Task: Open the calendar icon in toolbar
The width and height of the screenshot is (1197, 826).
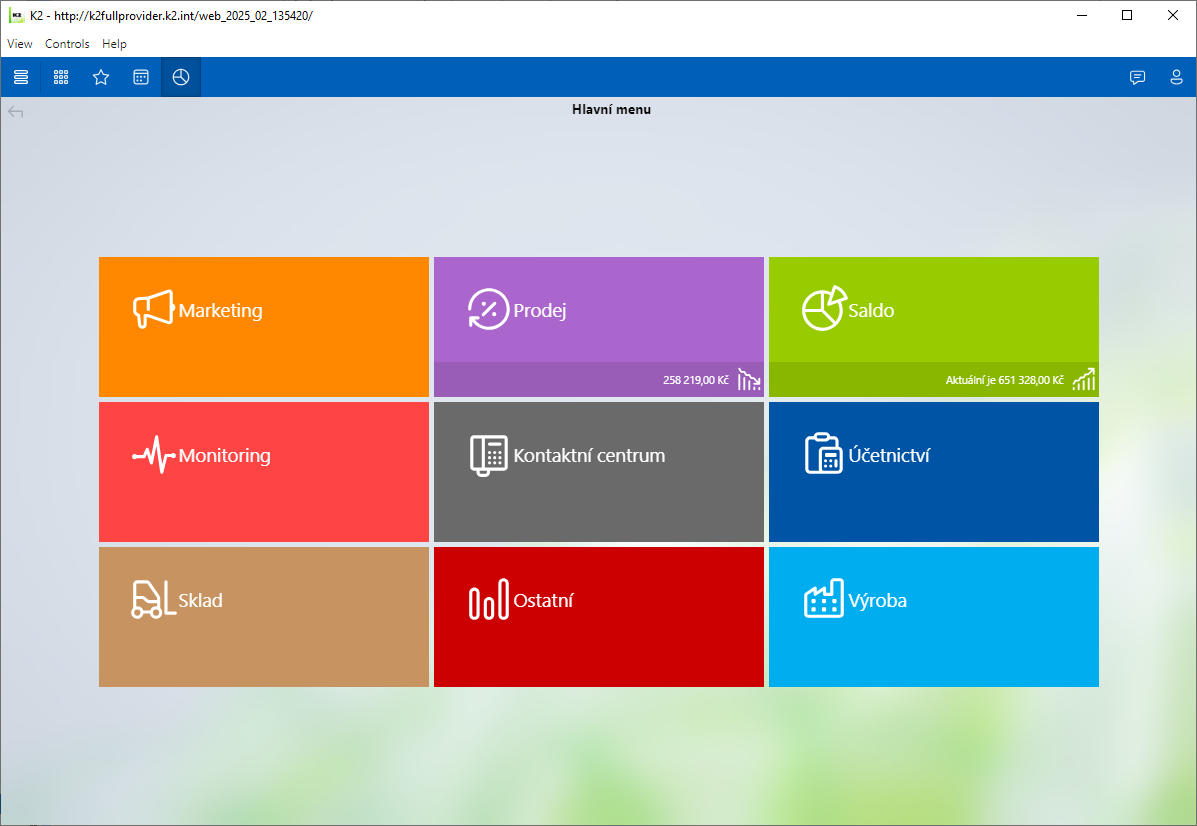Action: pyautogui.click(x=141, y=77)
